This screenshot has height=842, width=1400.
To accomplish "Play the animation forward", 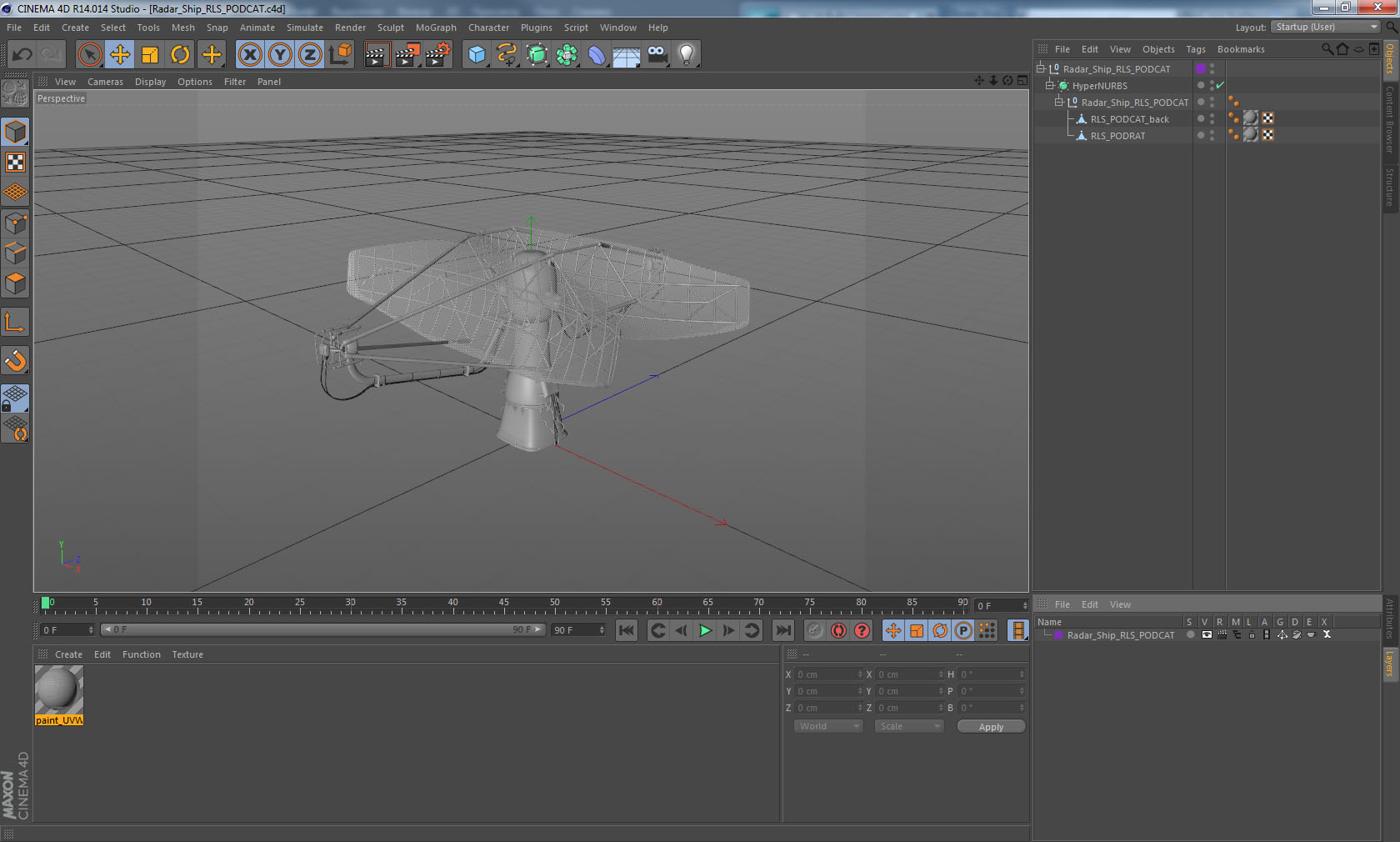I will [x=705, y=630].
